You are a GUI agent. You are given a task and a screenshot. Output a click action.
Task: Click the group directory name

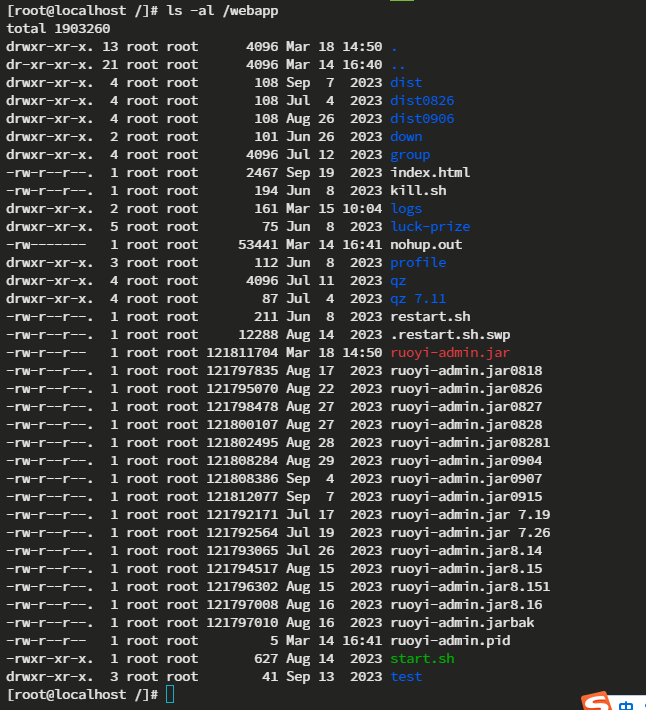410,154
